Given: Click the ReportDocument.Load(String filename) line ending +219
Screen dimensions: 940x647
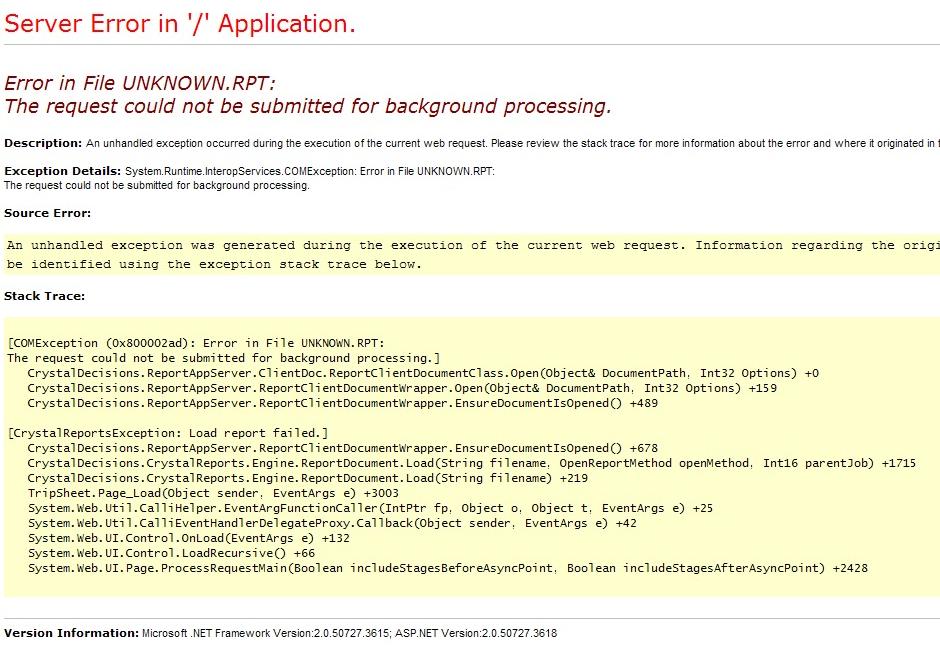Looking at the screenshot, I should coord(308,478).
